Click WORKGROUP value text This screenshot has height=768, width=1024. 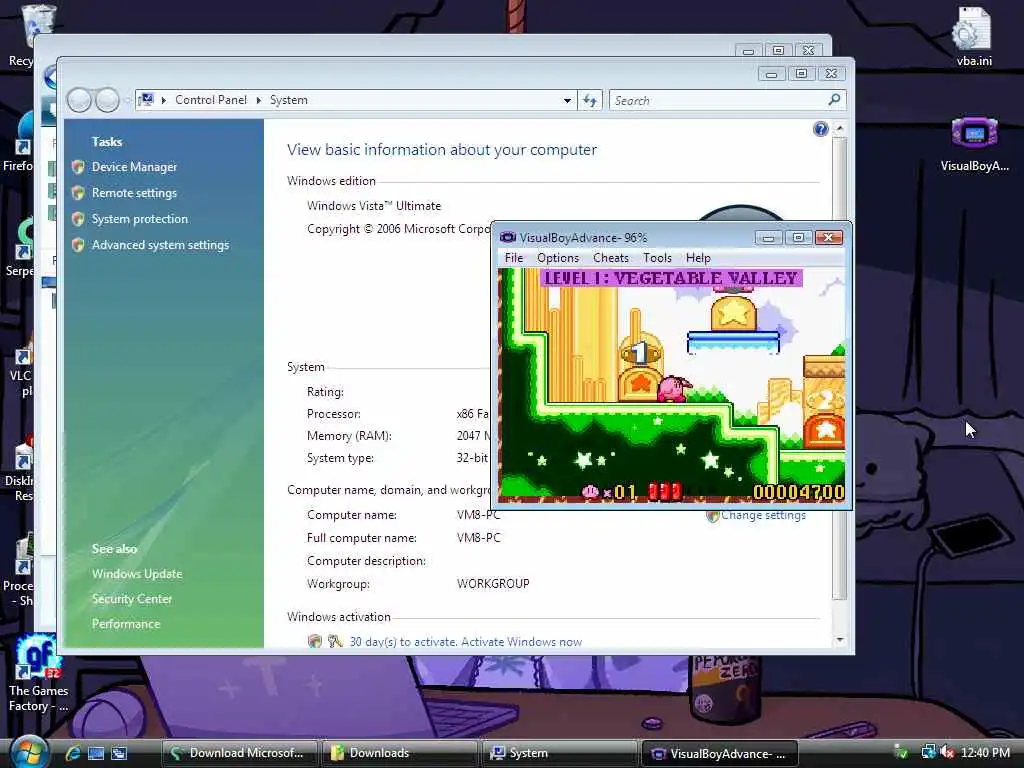click(493, 584)
